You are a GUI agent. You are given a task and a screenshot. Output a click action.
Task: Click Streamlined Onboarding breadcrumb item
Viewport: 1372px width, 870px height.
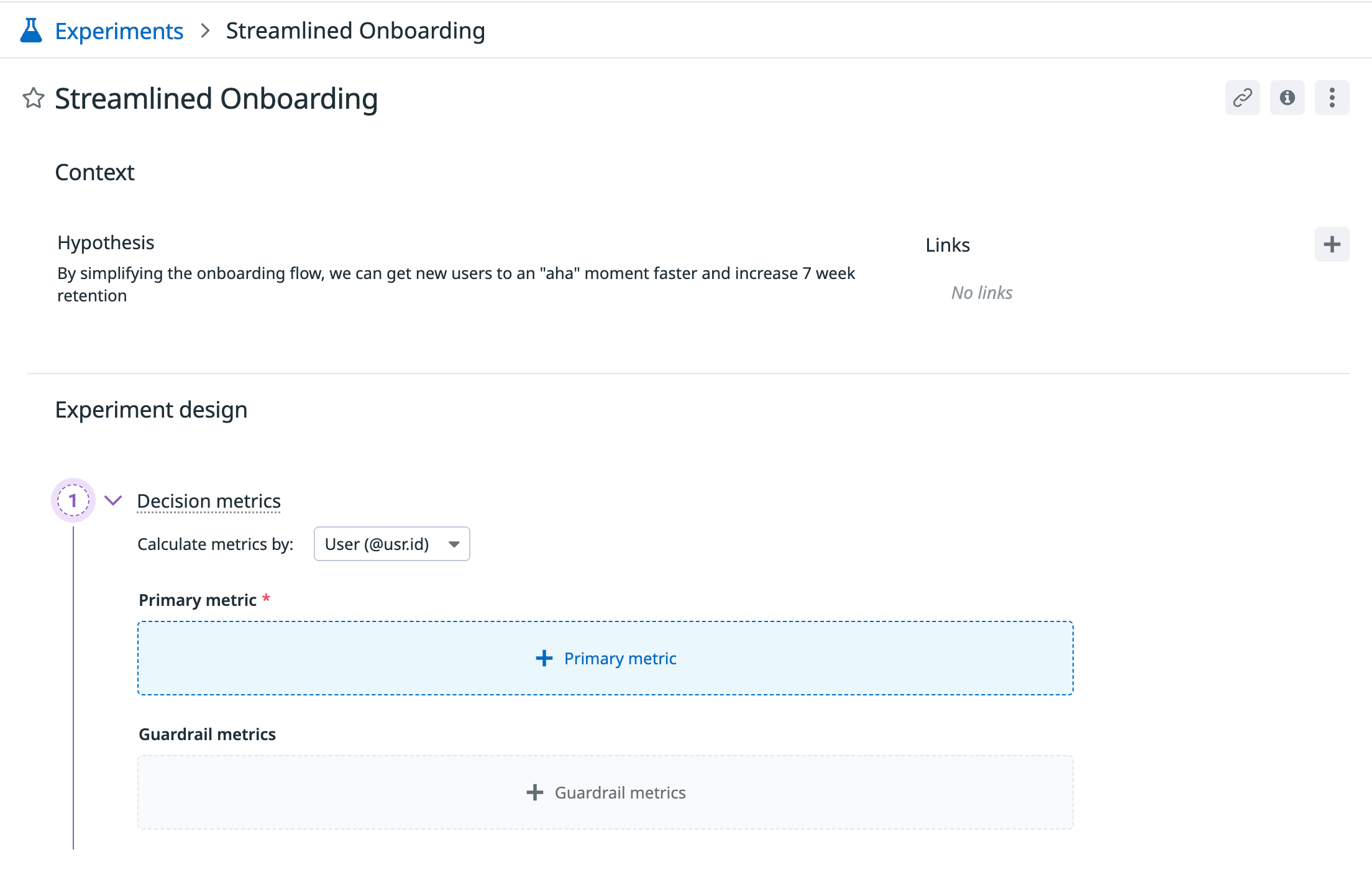[355, 30]
